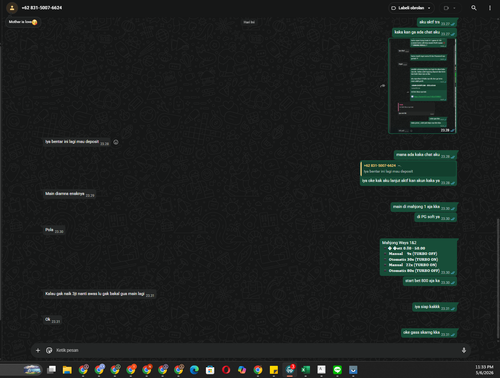Select message 'aku aktif trs'
The width and height of the screenshot is (500, 378).
point(437,22)
